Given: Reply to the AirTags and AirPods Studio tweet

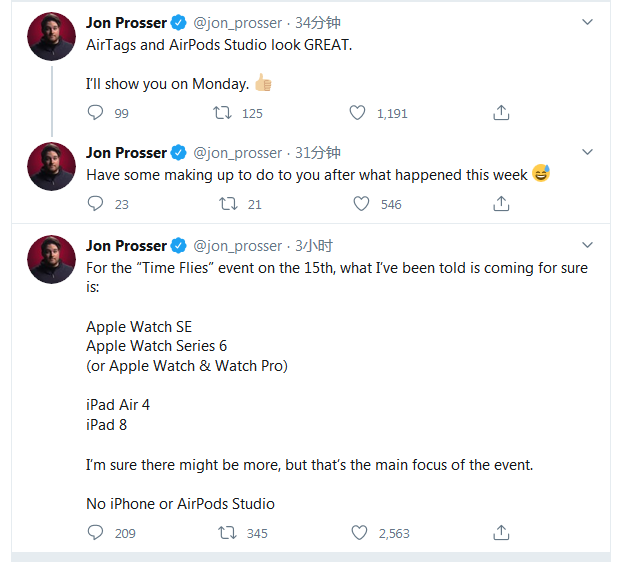Looking at the screenshot, I should tap(96, 113).
